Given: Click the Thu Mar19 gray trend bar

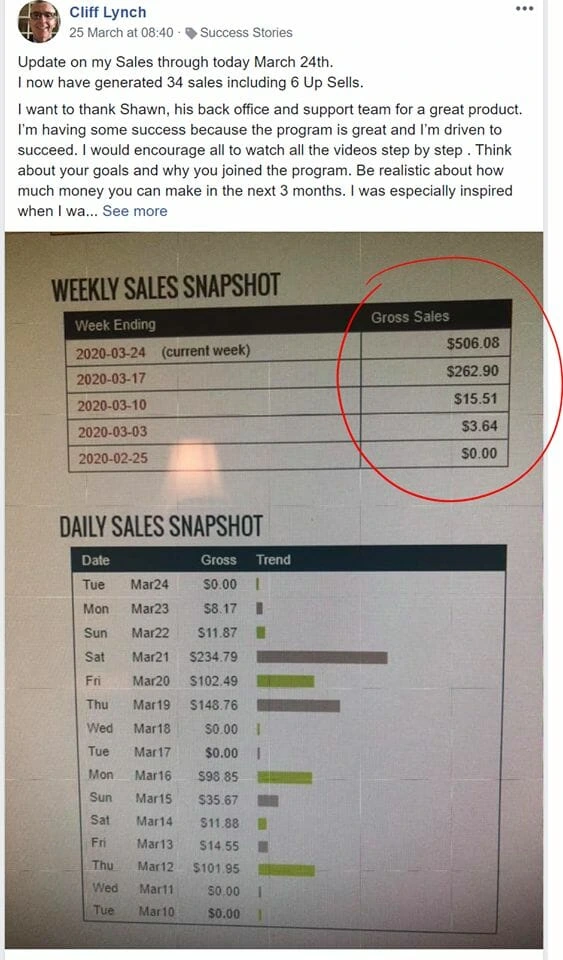Looking at the screenshot, I should point(298,705).
